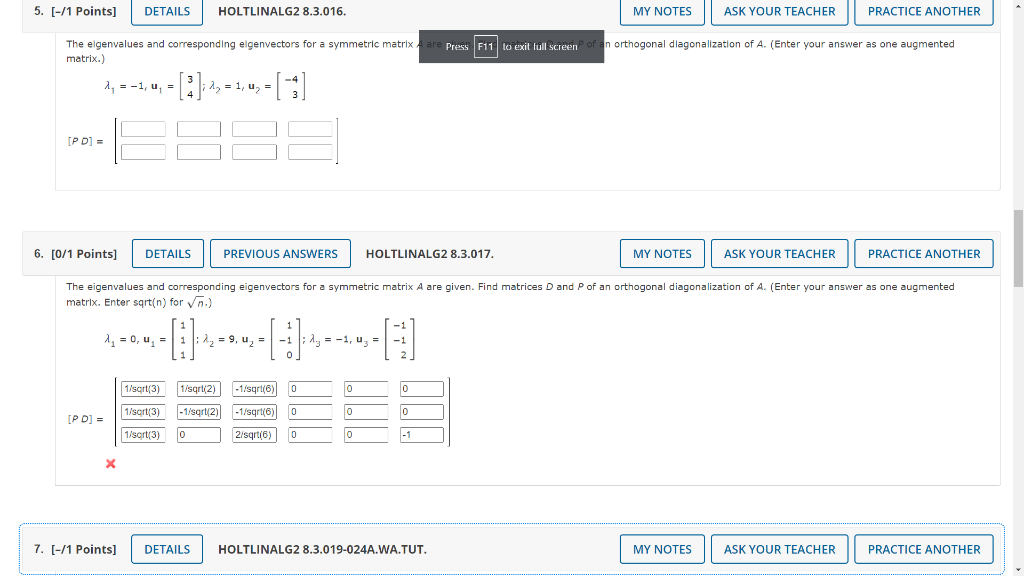
Task: Open MY NOTES for question 7
Action: pyautogui.click(x=661, y=549)
